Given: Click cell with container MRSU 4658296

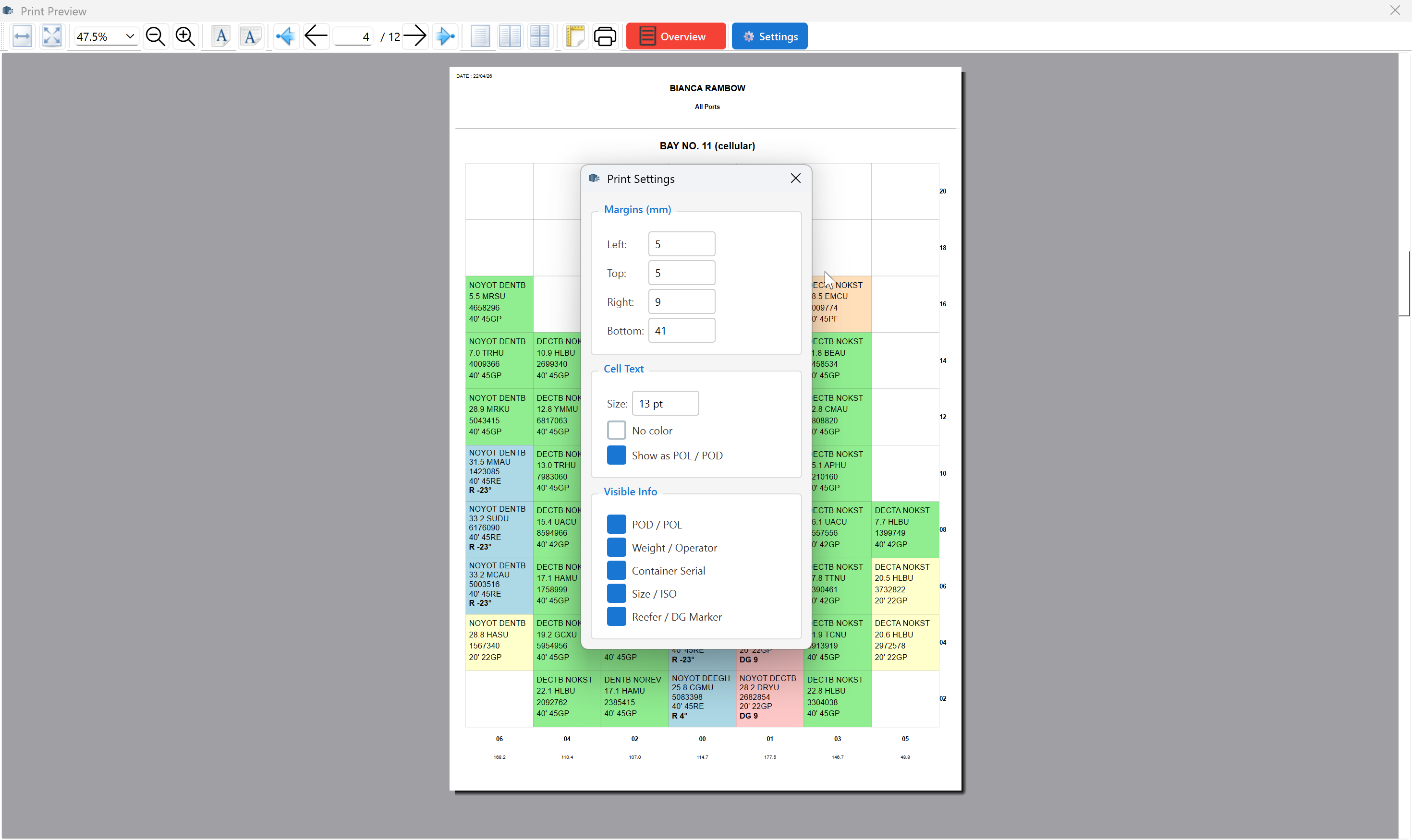Looking at the screenshot, I should 499,304.
